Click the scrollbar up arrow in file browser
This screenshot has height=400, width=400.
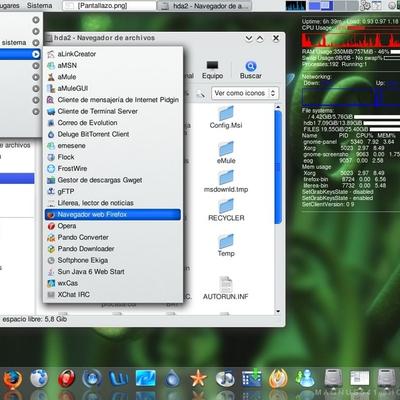coord(278,107)
